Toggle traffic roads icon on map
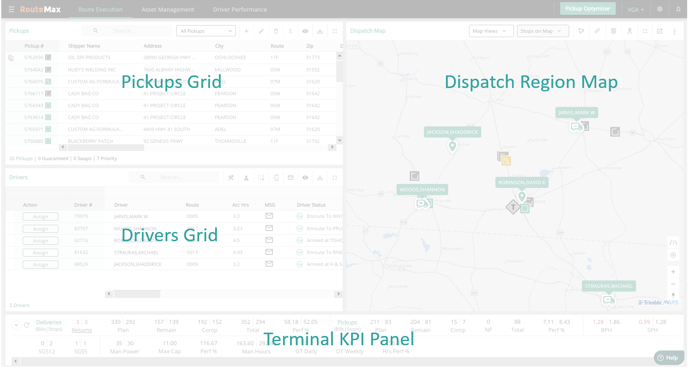The image size is (688, 368). point(673,243)
